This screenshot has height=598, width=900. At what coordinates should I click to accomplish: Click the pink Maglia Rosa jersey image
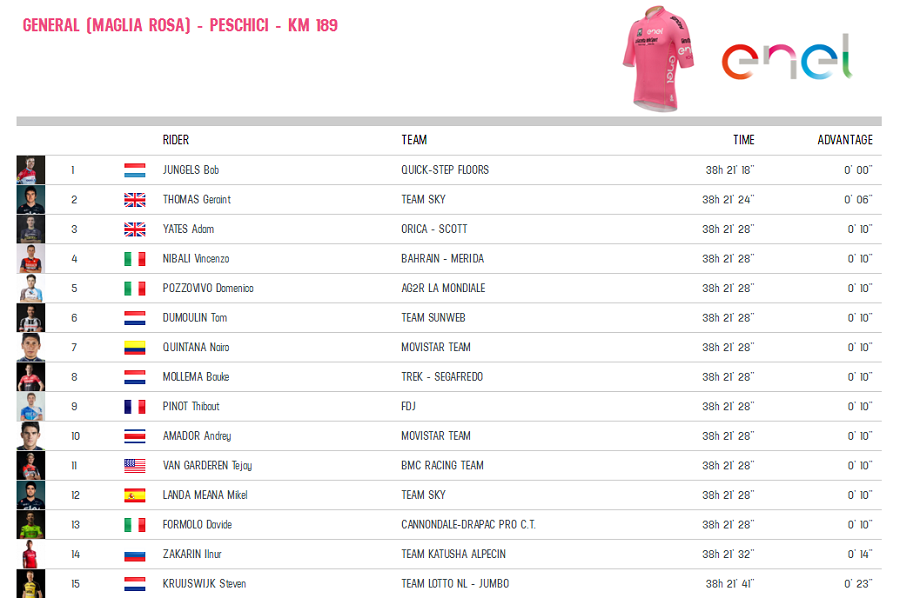point(657,57)
